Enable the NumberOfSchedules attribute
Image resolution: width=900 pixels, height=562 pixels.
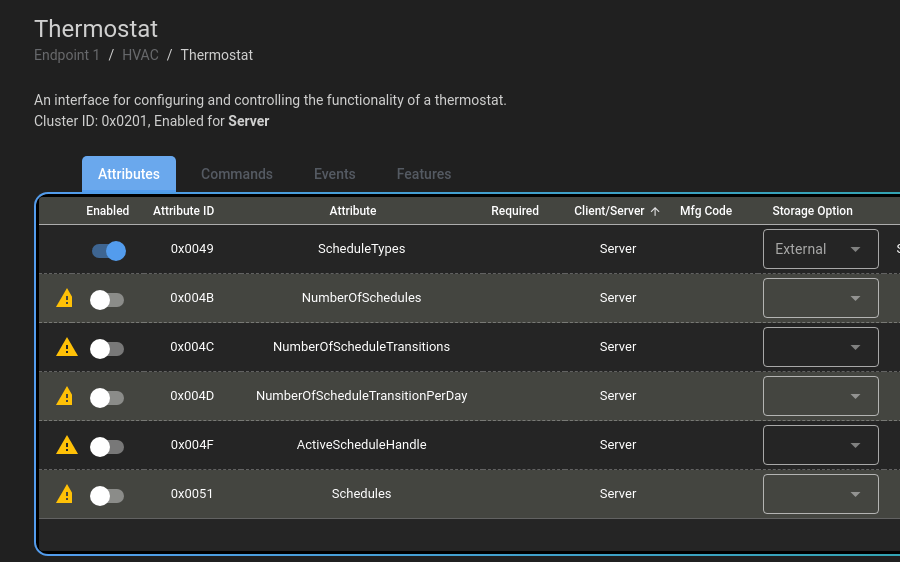106,299
